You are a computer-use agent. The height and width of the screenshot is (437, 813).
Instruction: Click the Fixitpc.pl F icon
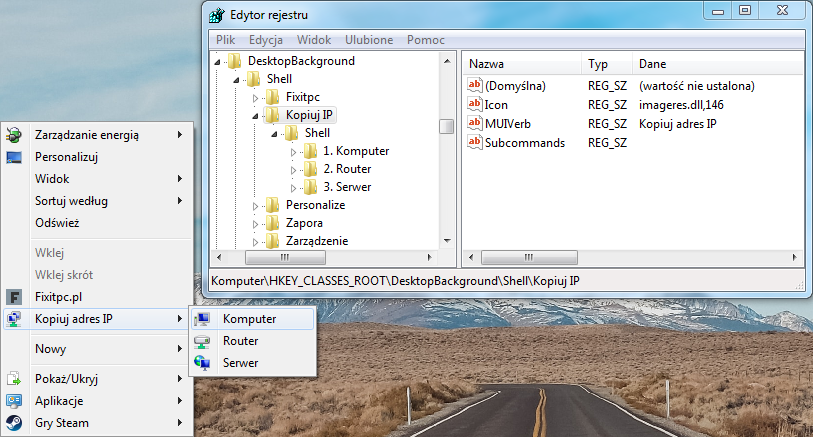pos(14,297)
